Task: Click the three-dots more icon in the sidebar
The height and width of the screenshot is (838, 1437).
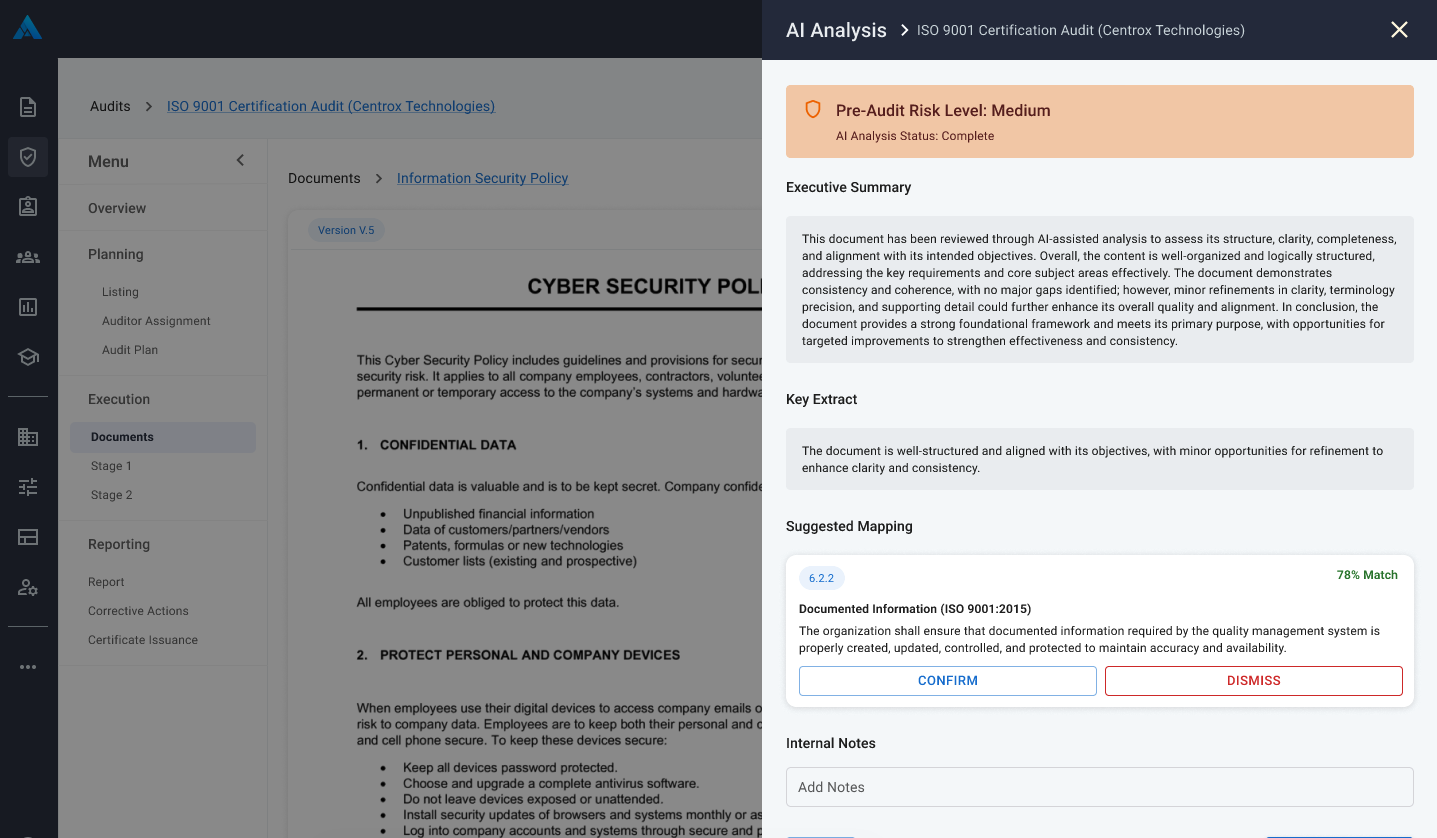Action: coord(28,667)
